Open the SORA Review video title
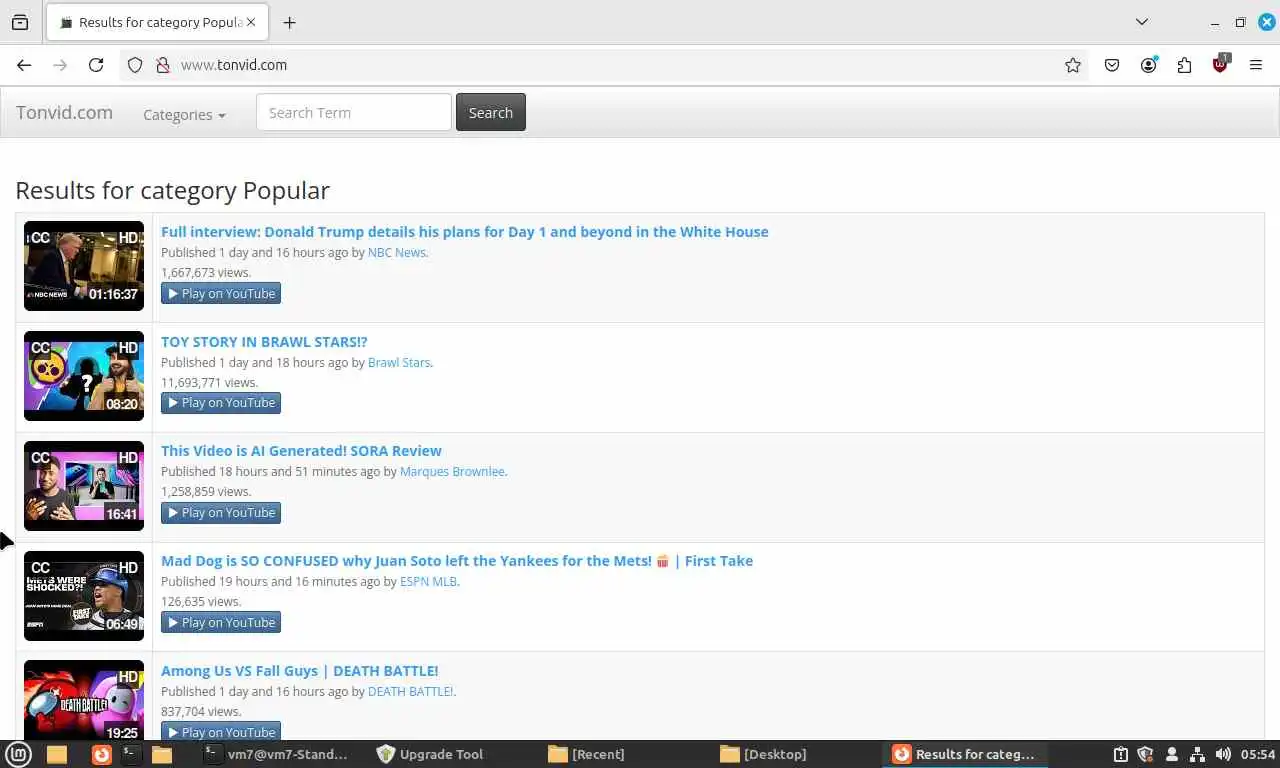 (x=301, y=450)
